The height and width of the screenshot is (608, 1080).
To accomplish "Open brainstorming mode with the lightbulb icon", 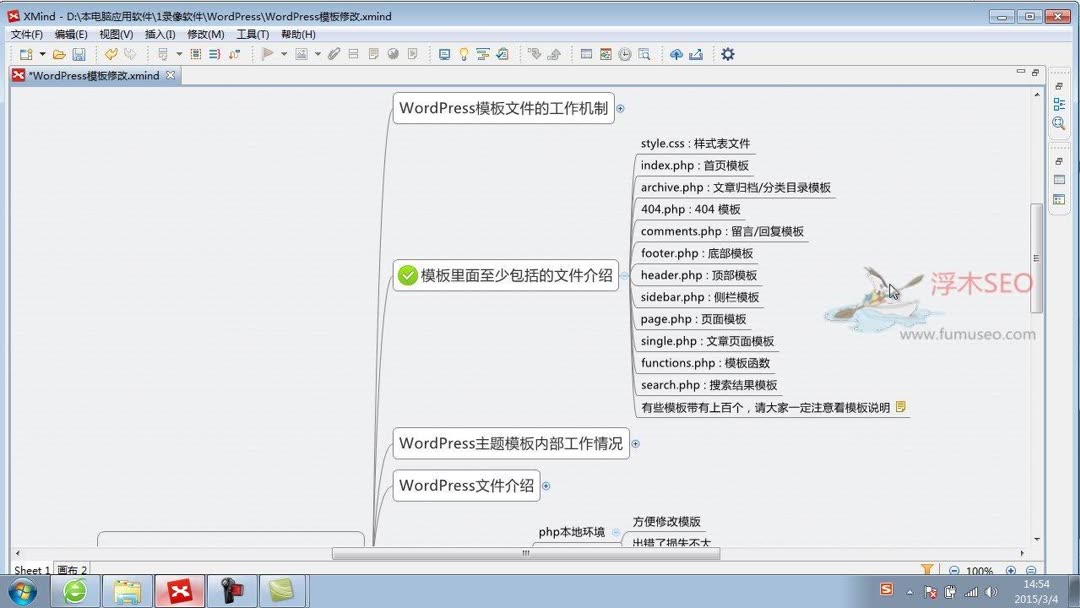I will 463,54.
